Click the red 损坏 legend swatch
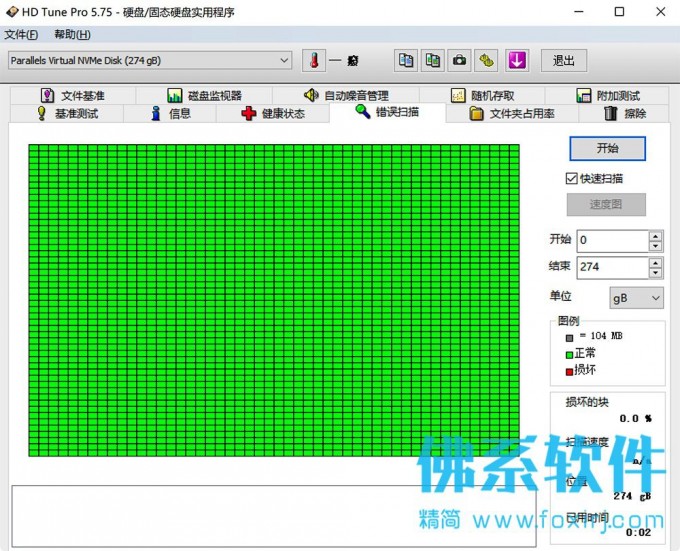 (x=569, y=372)
